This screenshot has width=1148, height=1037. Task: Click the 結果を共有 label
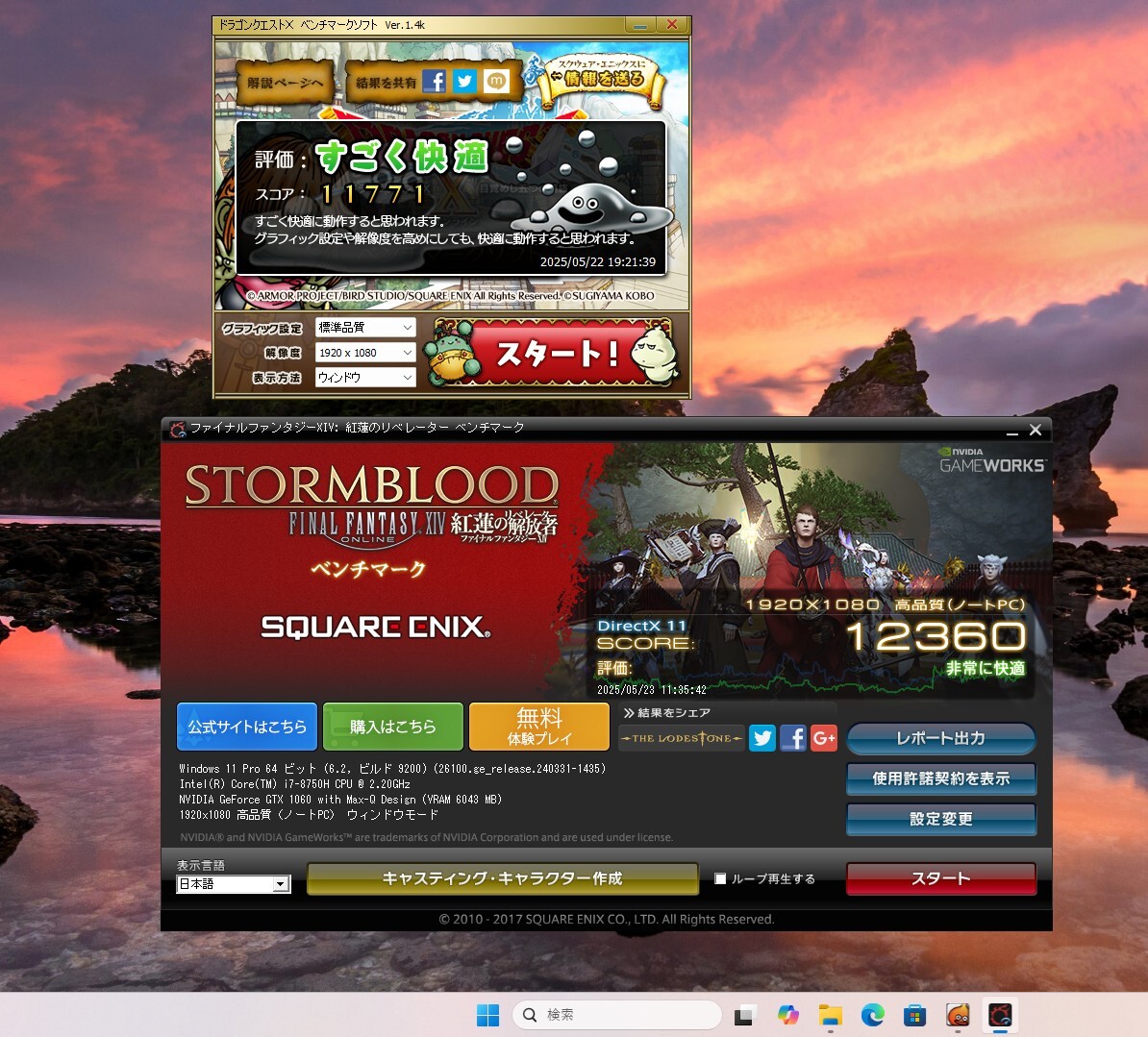tap(386, 83)
